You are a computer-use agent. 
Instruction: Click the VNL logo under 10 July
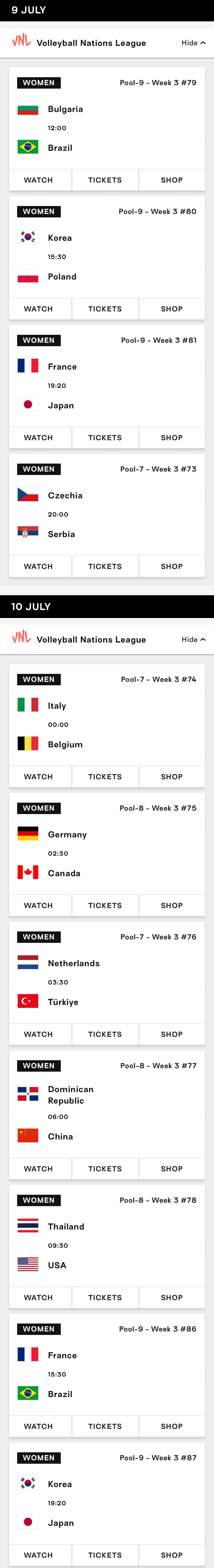coord(21,637)
